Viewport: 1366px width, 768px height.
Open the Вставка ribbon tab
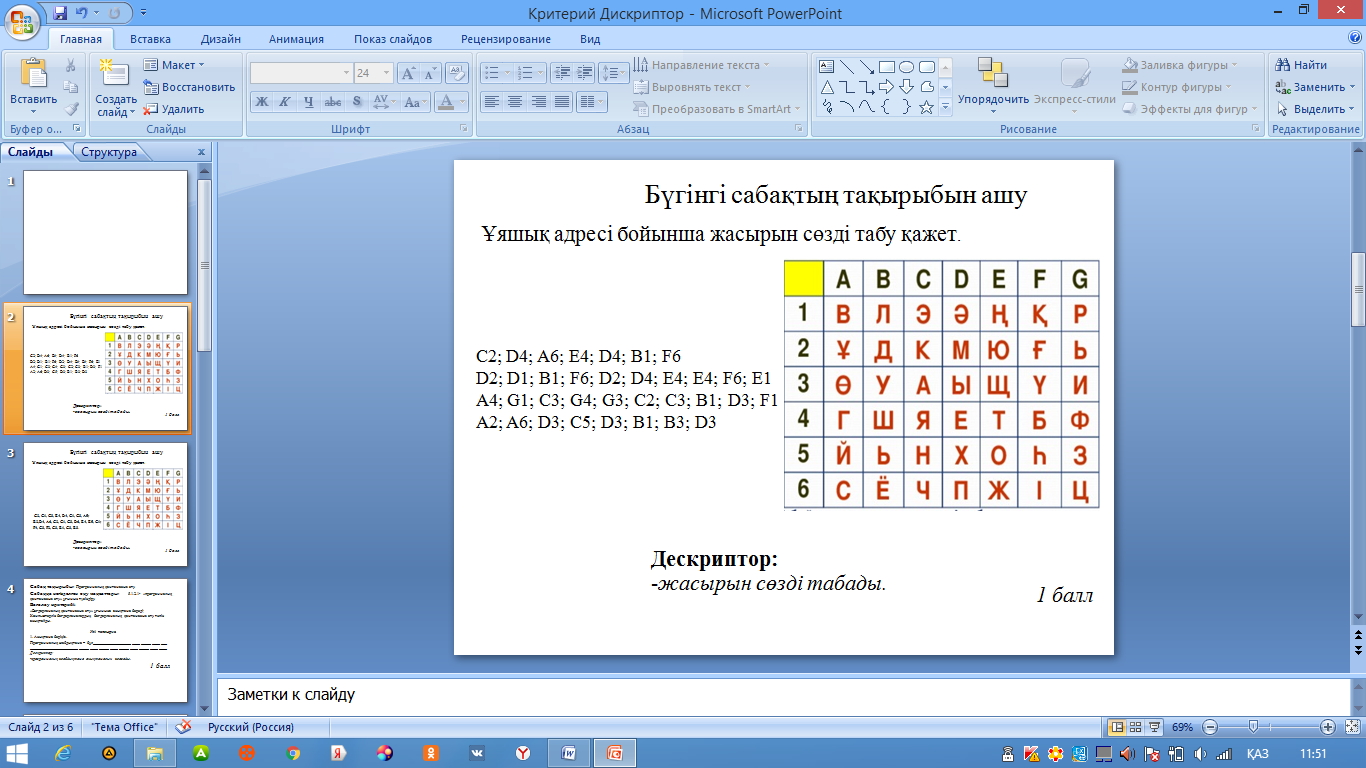pos(150,39)
